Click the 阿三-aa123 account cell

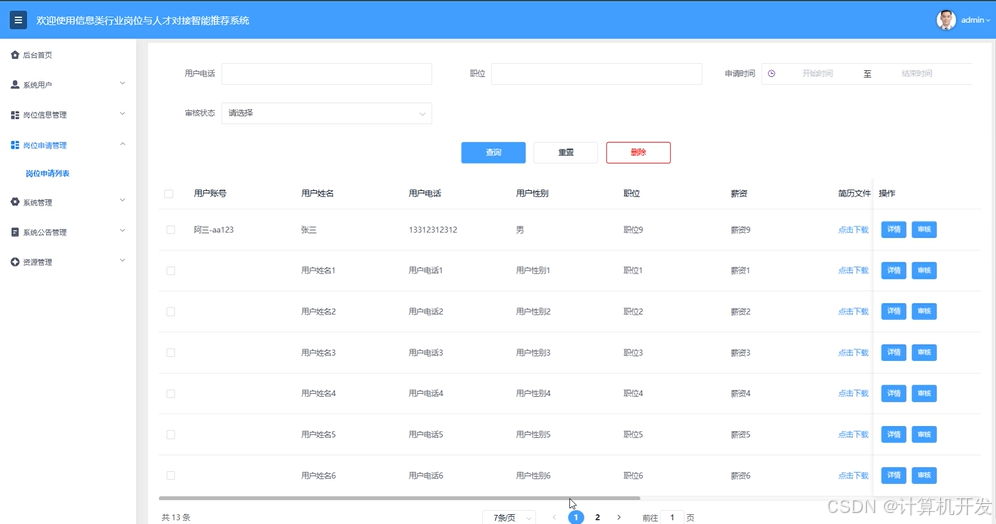(x=213, y=230)
